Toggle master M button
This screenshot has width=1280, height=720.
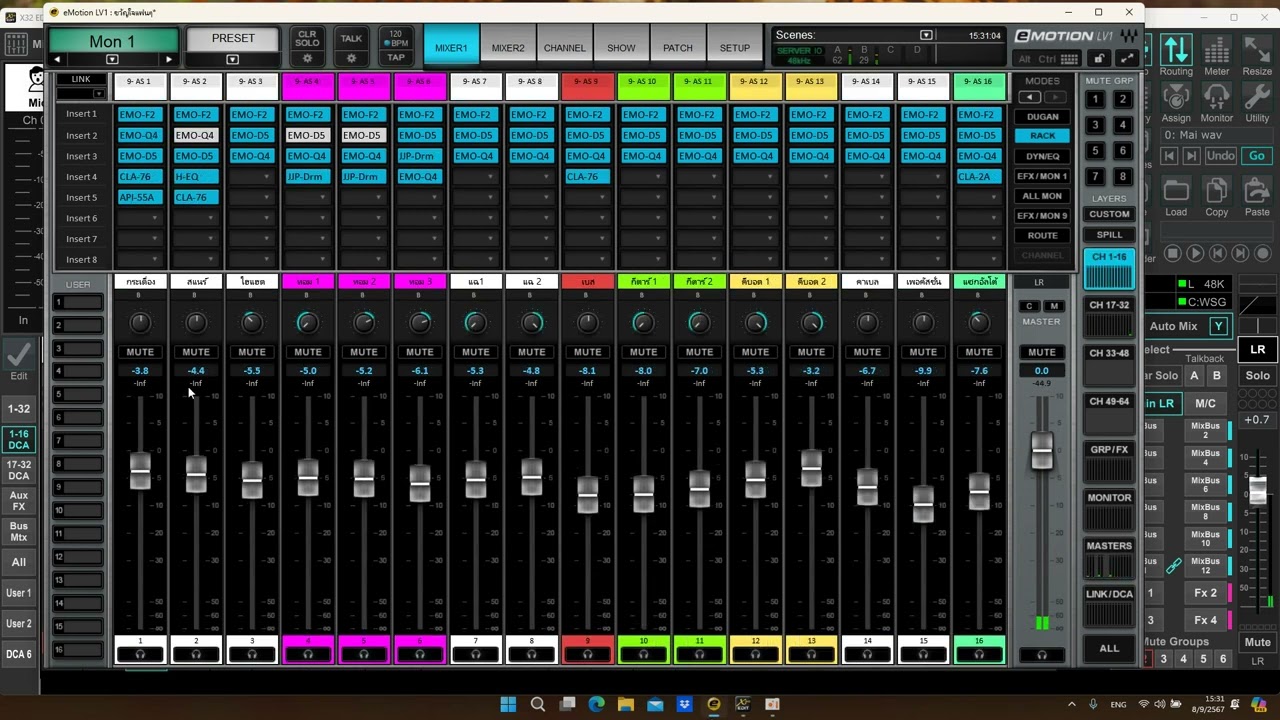(x=1053, y=306)
